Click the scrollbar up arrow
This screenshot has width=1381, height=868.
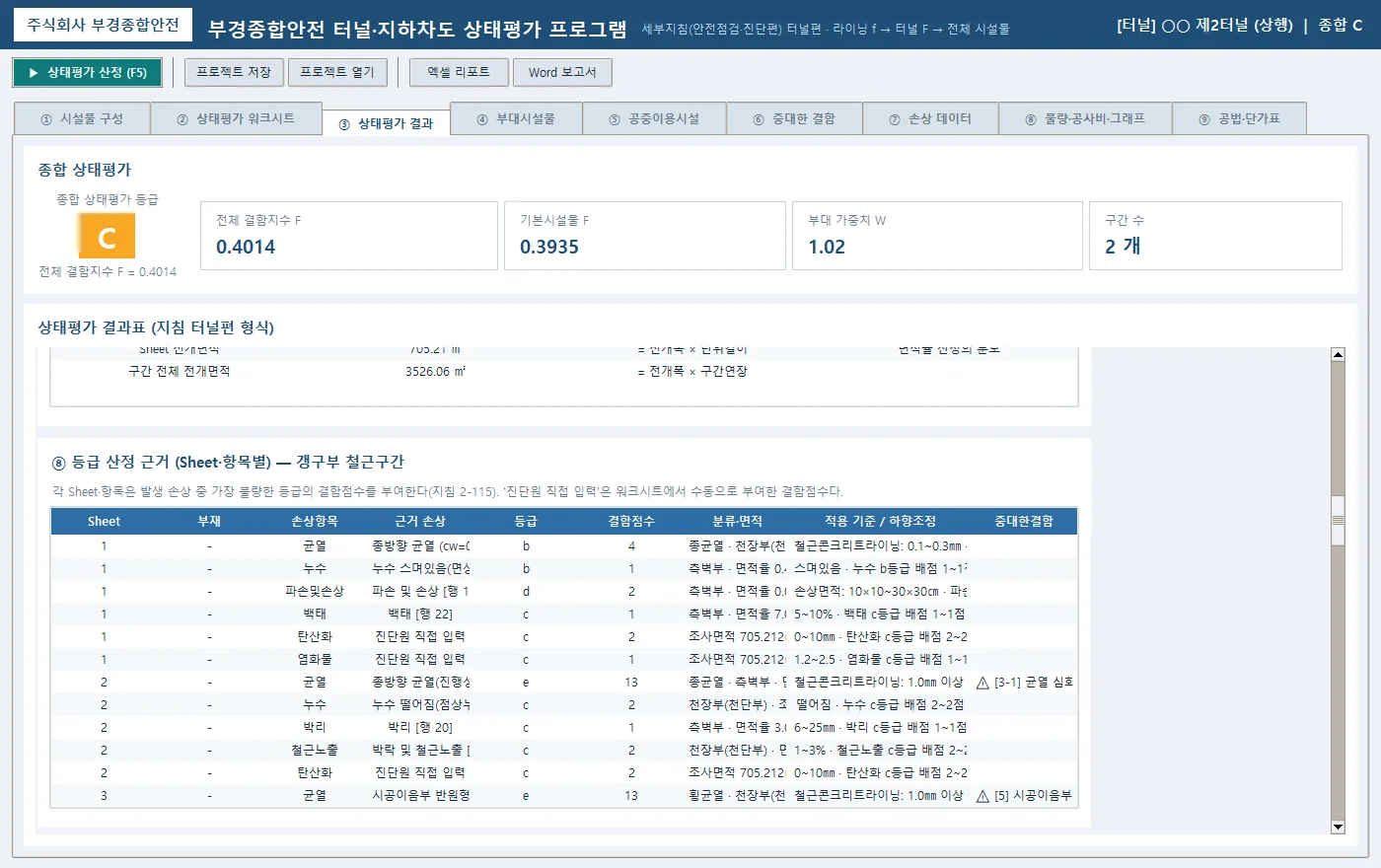[x=1338, y=354]
